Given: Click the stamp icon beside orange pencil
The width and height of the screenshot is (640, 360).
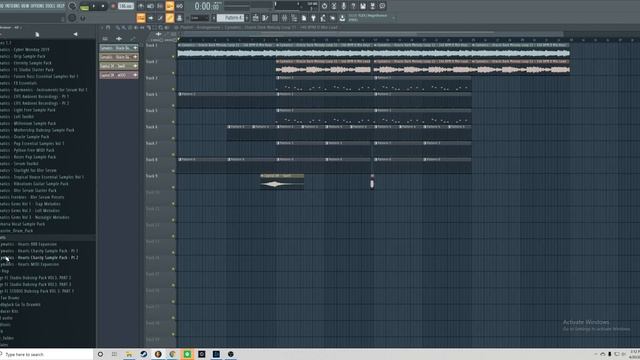Looking at the screenshot, I should pyautogui.click(x=180, y=18).
